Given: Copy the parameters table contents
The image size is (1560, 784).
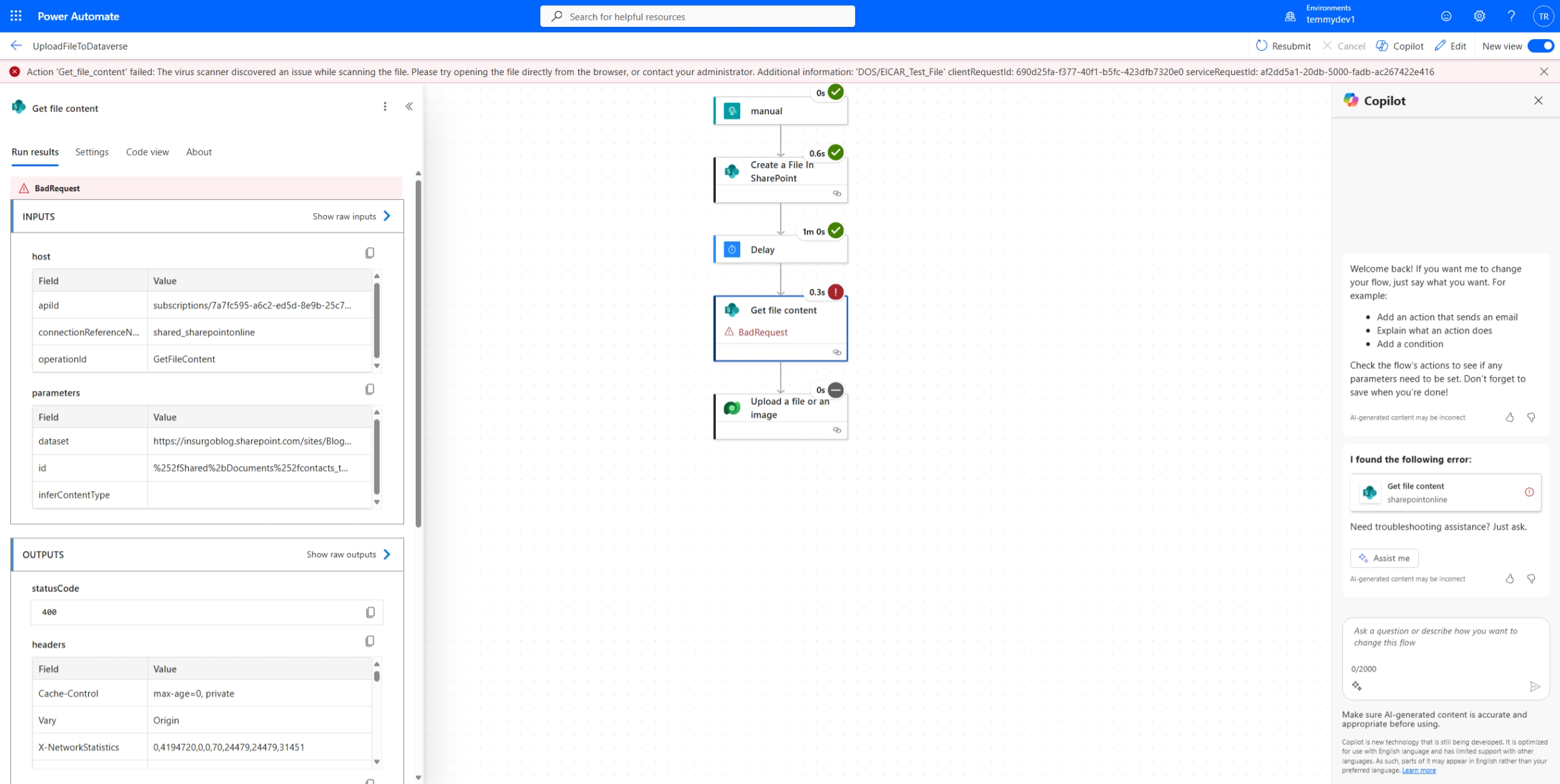Looking at the screenshot, I should 370,389.
